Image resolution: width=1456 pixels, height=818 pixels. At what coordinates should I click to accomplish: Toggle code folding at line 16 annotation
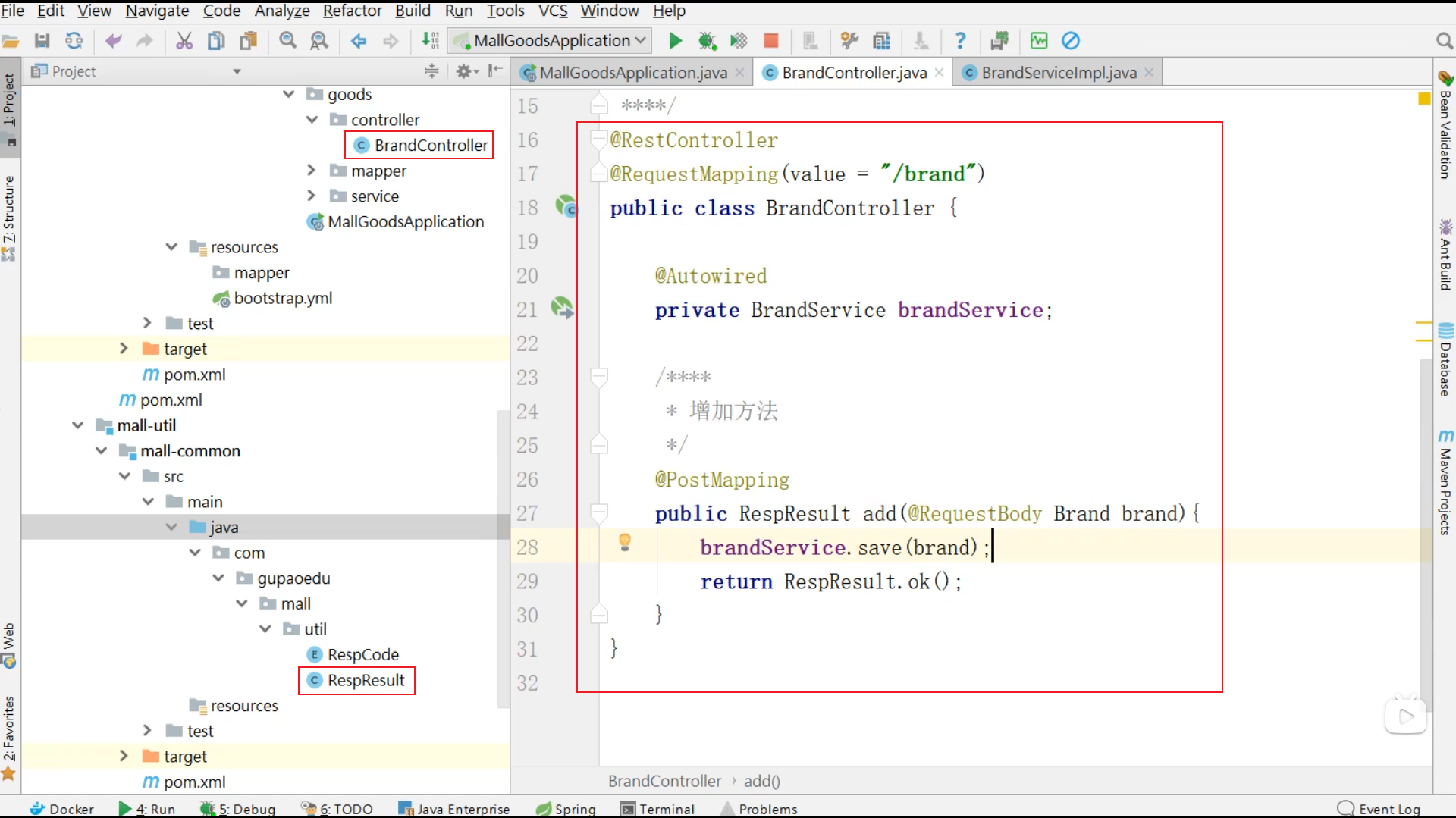click(599, 139)
